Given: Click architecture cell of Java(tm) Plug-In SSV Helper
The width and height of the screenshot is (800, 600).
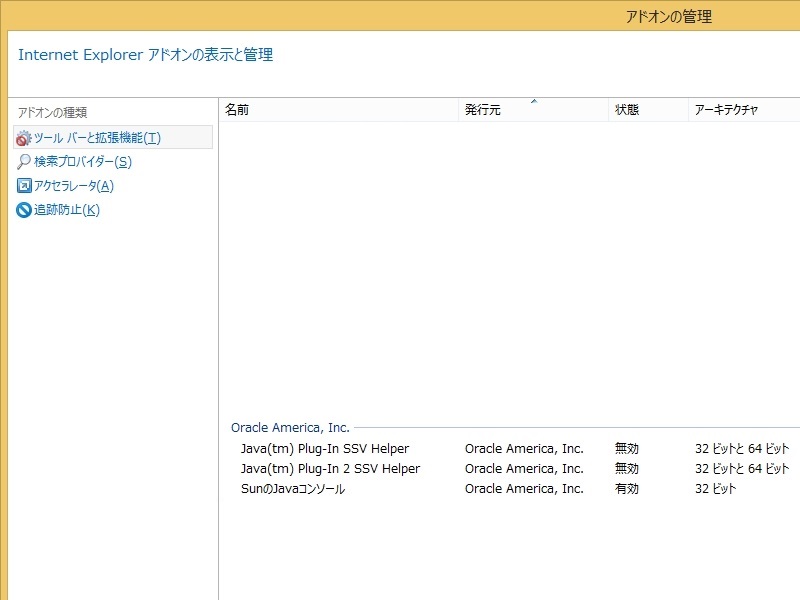Looking at the screenshot, I should click(x=742, y=448).
